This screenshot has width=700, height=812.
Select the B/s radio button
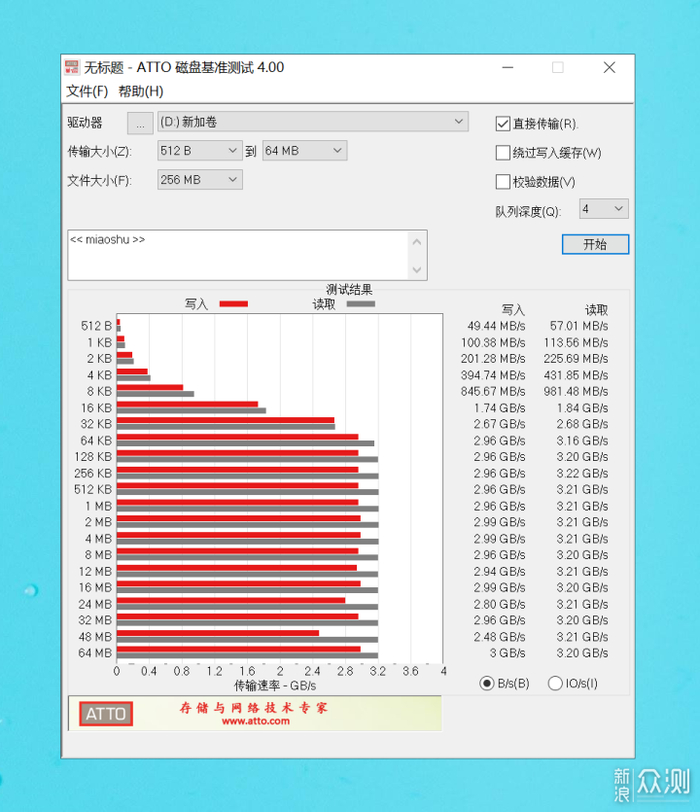coord(487,683)
